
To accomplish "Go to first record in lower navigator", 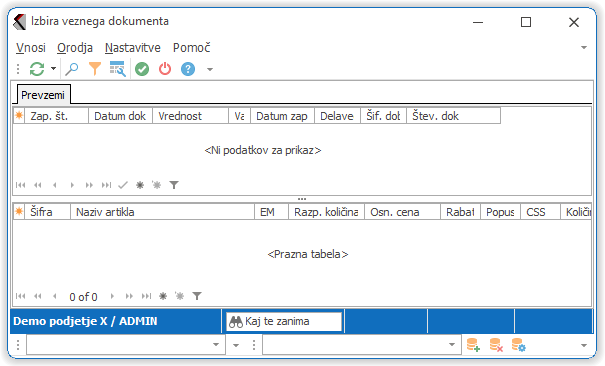I will click(x=20, y=296).
